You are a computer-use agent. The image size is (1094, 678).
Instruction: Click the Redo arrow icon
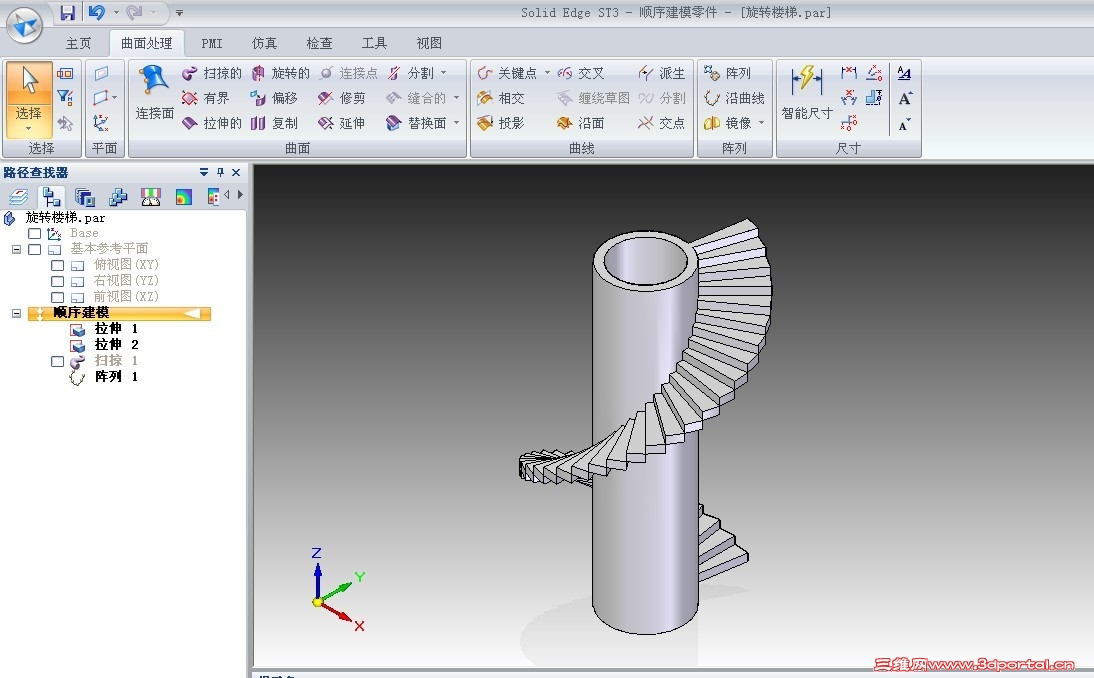tap(134, 13)
